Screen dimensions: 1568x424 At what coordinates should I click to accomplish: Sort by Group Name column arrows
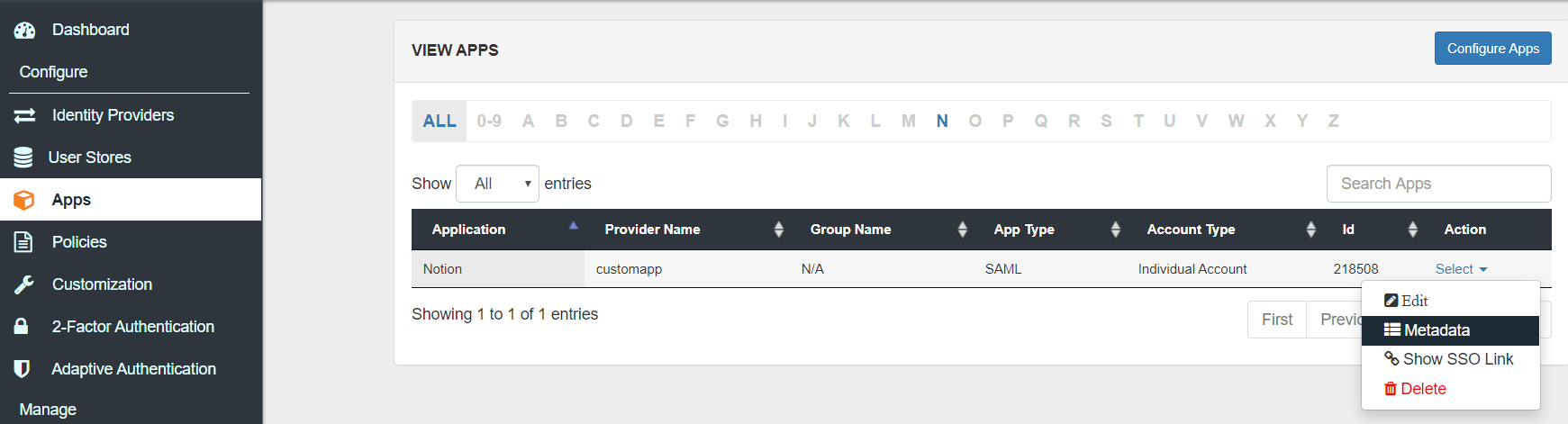963,230
